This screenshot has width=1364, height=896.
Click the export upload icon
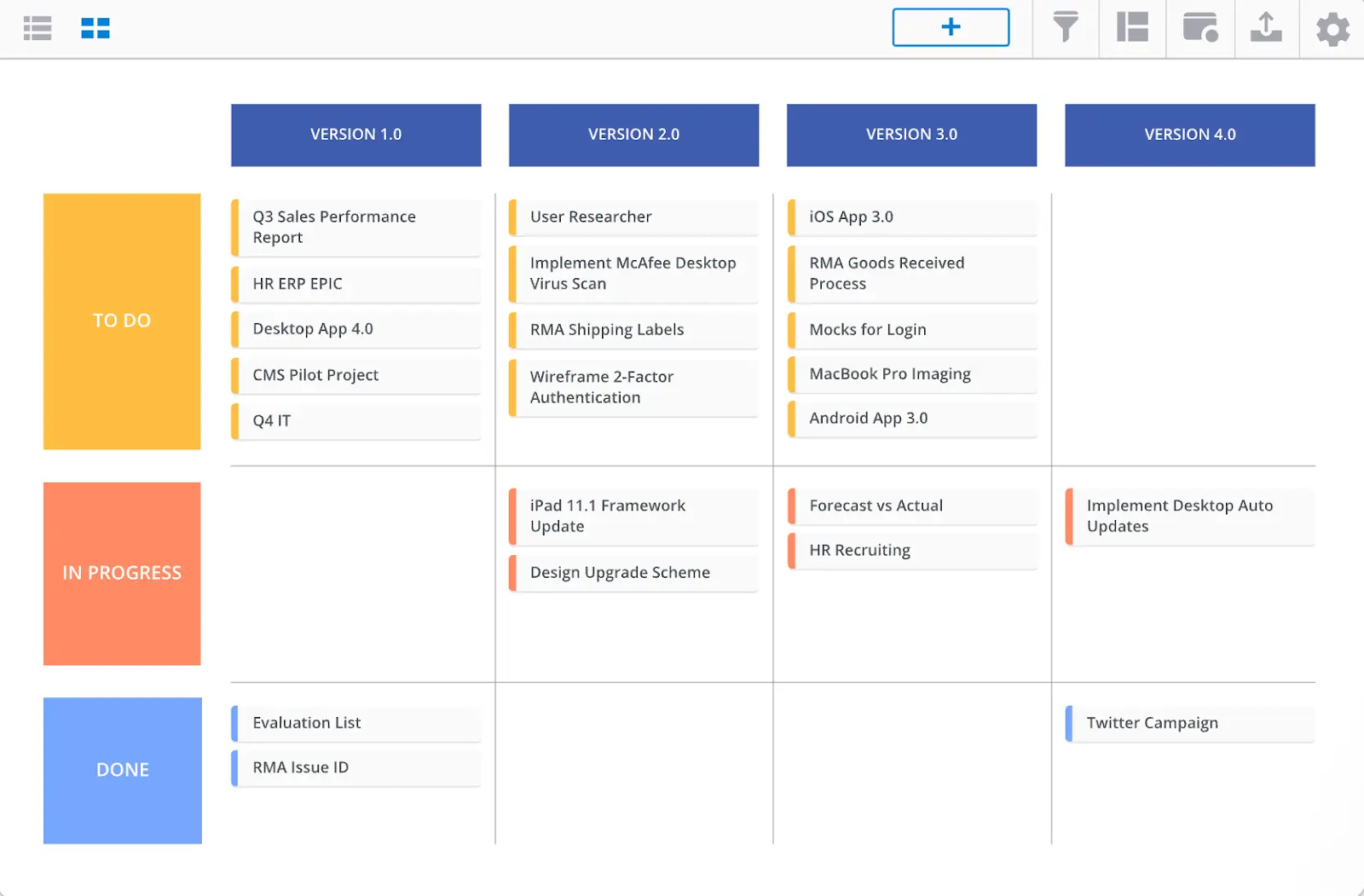point(1266,27)
